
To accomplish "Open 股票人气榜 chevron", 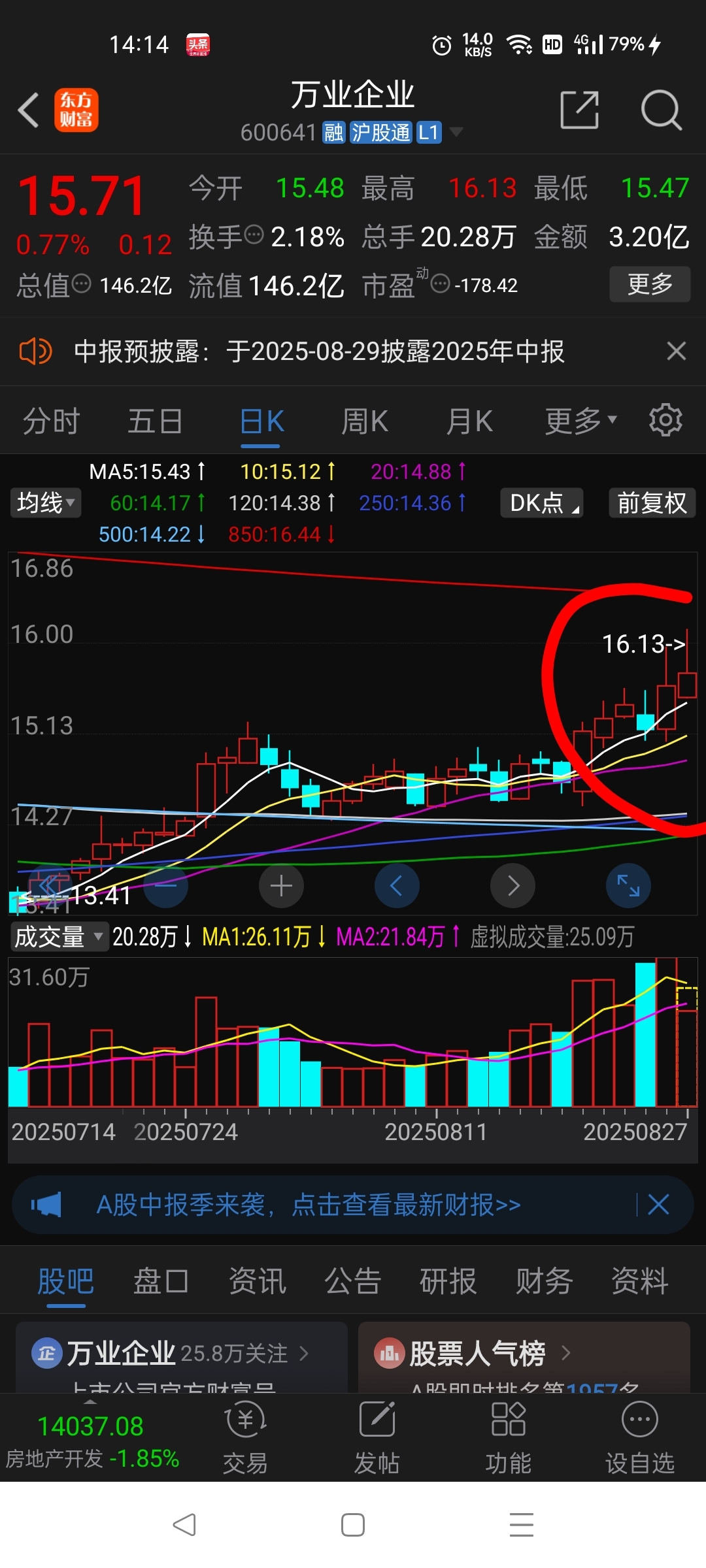I will (x=566, y=1353).
